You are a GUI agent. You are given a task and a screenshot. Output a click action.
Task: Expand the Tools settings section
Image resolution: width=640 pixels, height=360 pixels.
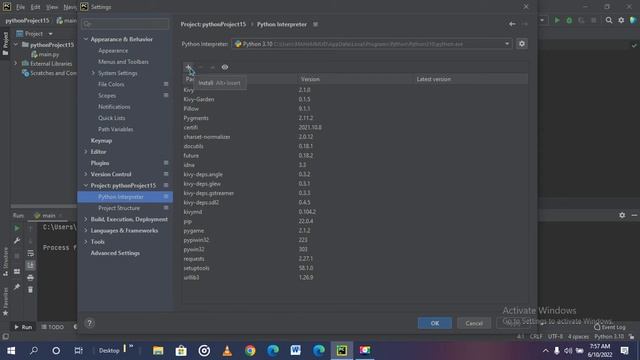[x=86, y=242]
